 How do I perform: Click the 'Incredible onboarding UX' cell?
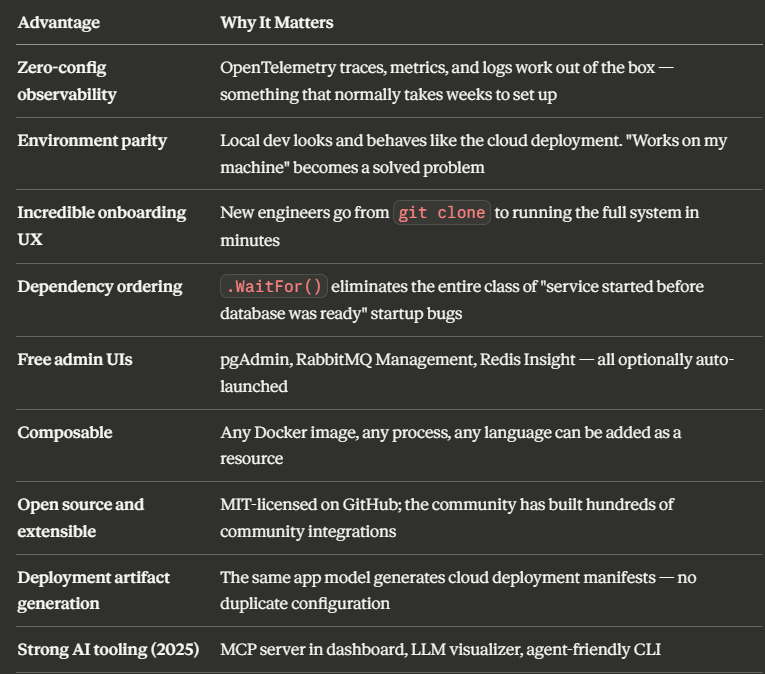(101, 226)
